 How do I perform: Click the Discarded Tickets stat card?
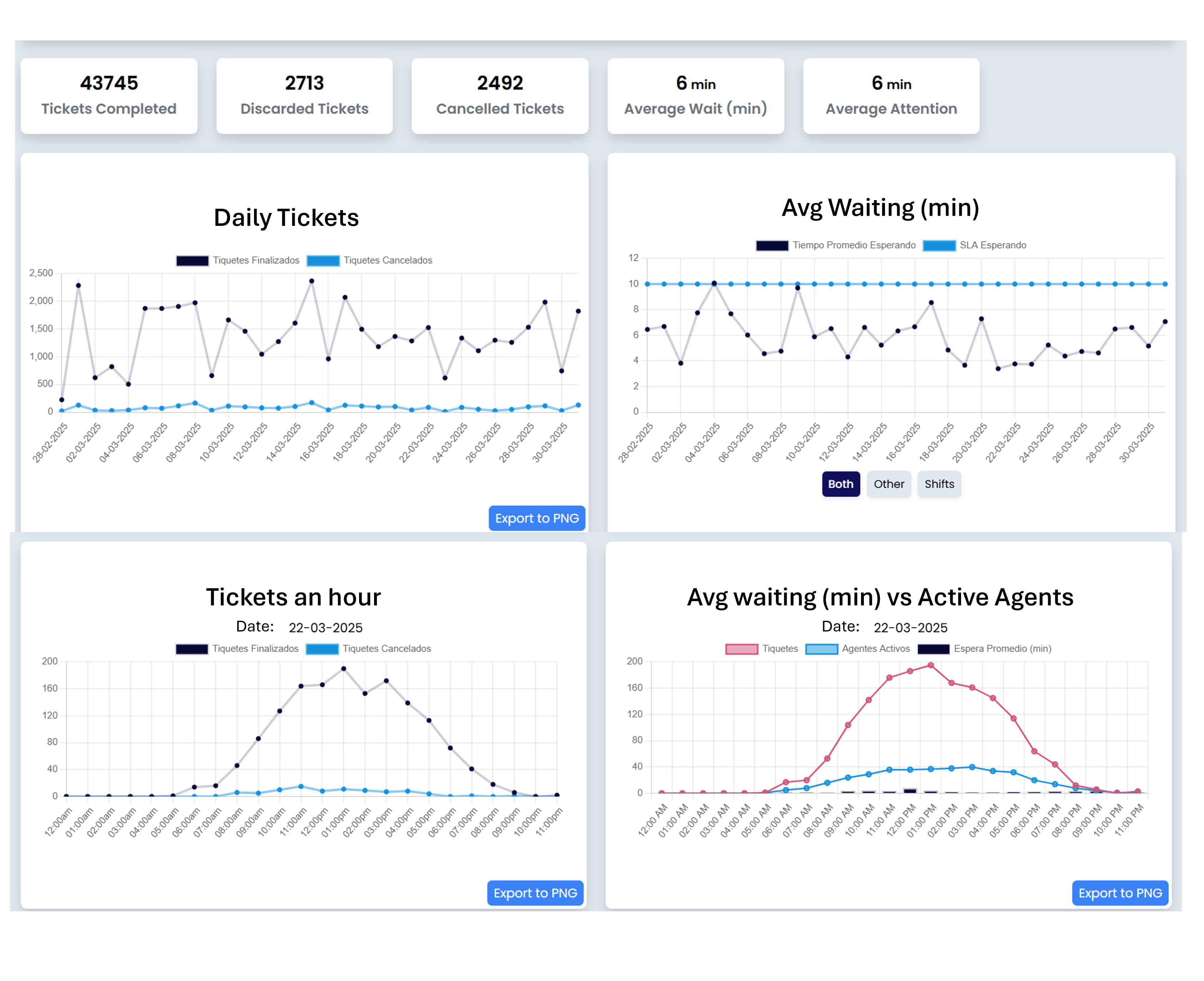(x=304, y=96)
